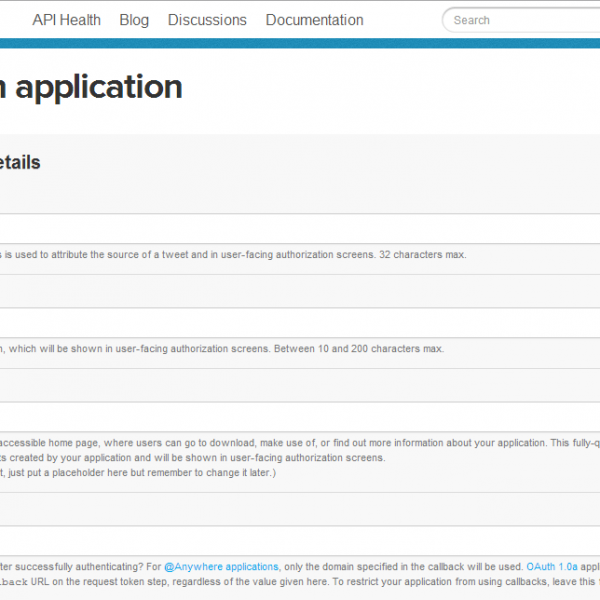Follow the @Anywhere applications link
The height and width of the screenshot is (600, 600).
221,567
